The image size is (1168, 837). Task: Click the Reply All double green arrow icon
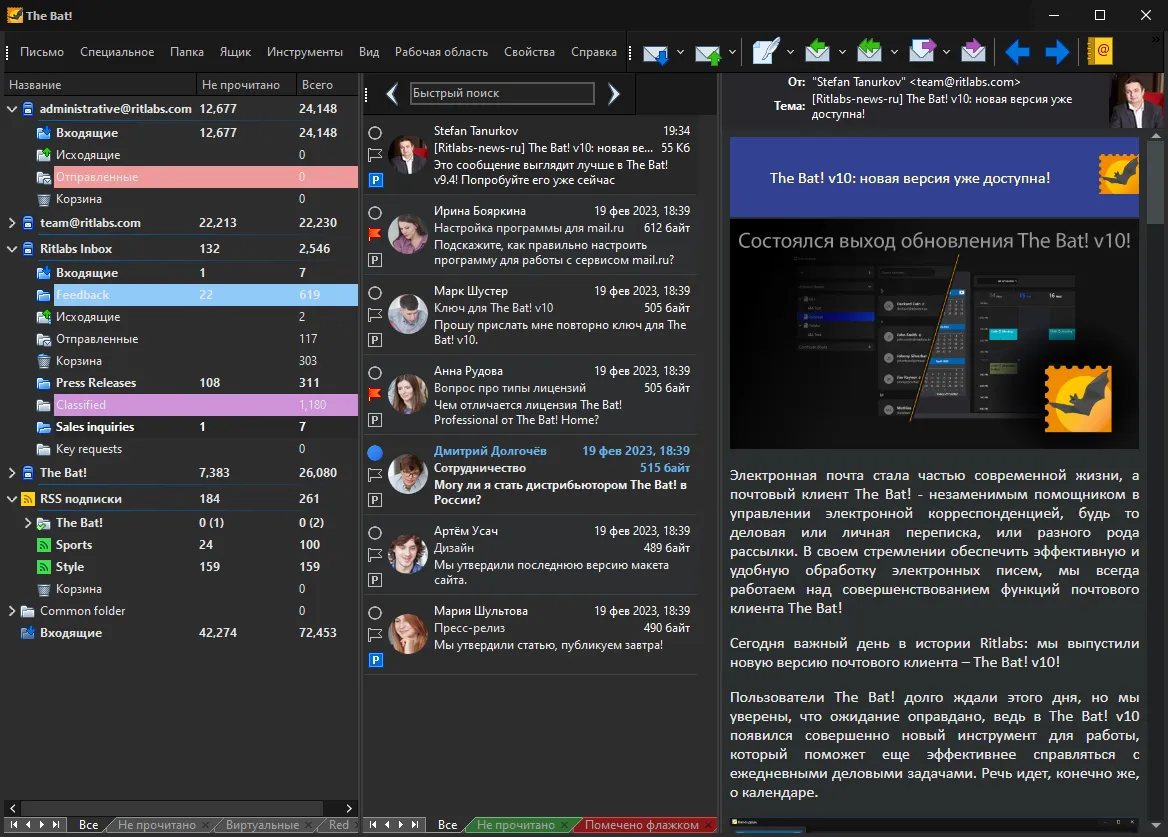pos(869,51)
